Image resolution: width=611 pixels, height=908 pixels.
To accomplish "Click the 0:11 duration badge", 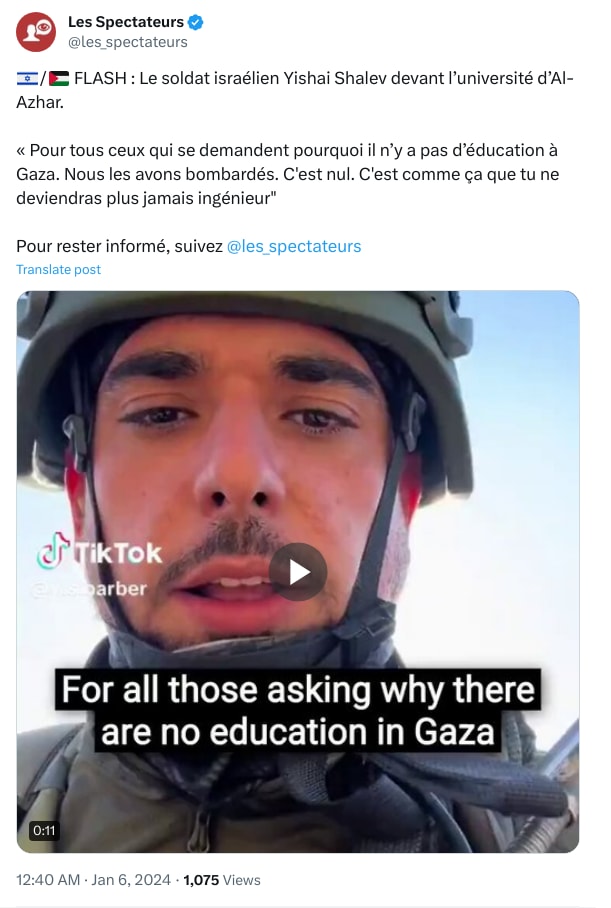I will [x=44, y=830].
